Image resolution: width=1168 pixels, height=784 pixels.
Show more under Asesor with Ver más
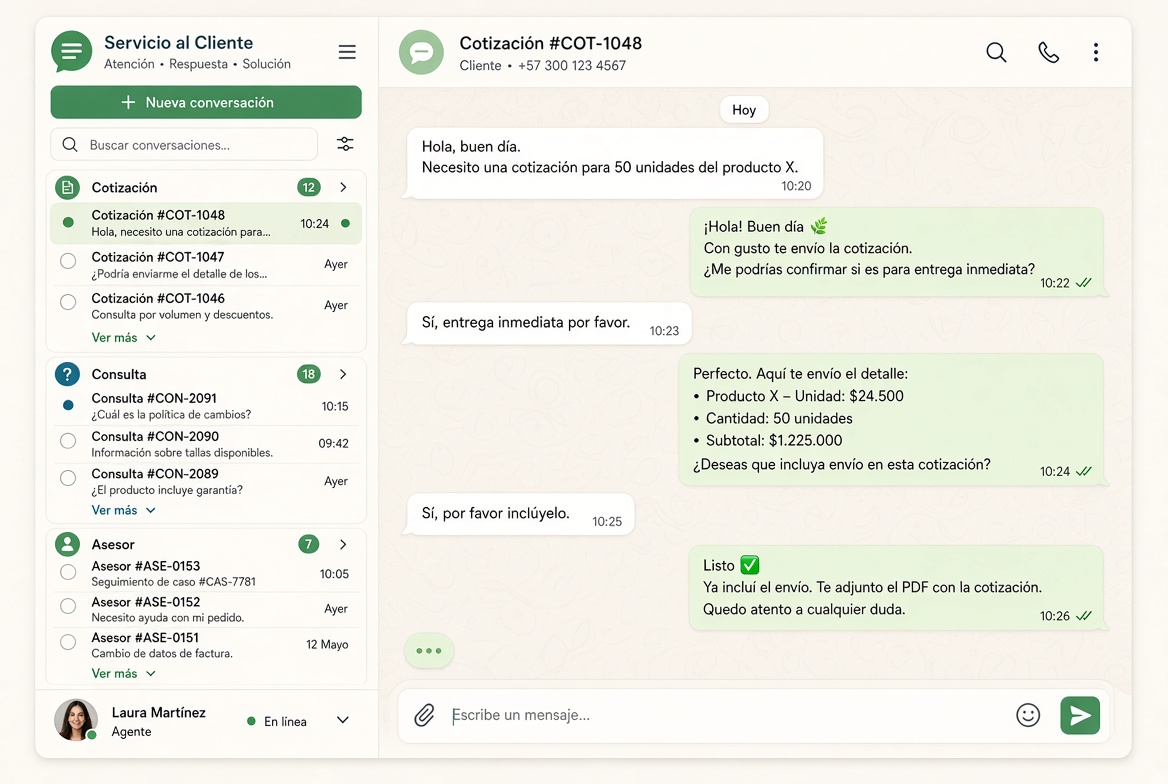[124, 674]
